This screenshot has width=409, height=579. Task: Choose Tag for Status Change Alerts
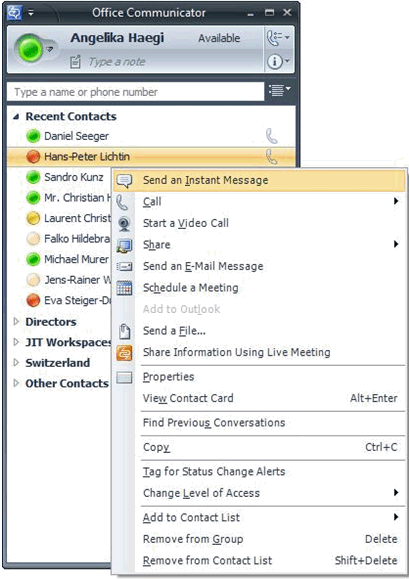(259, 472)
